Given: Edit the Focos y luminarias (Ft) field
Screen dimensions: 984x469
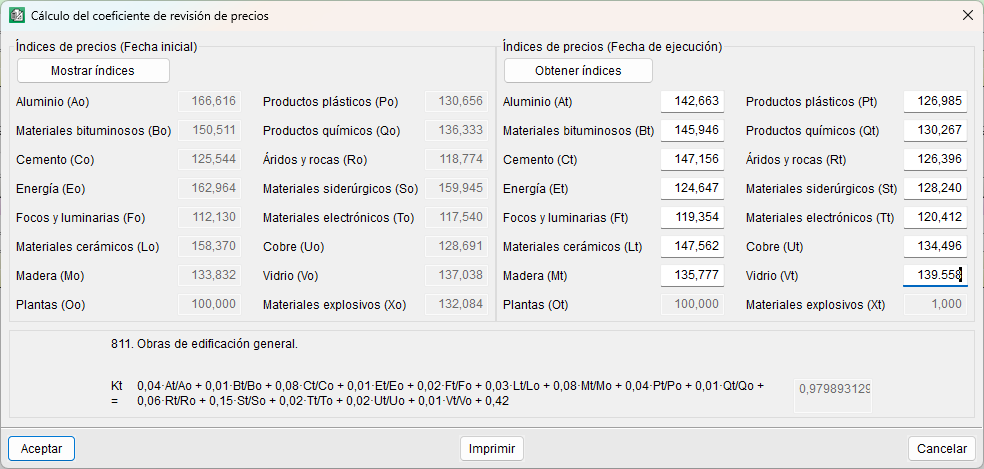Looking at the screenshot, I should [692, 218].
